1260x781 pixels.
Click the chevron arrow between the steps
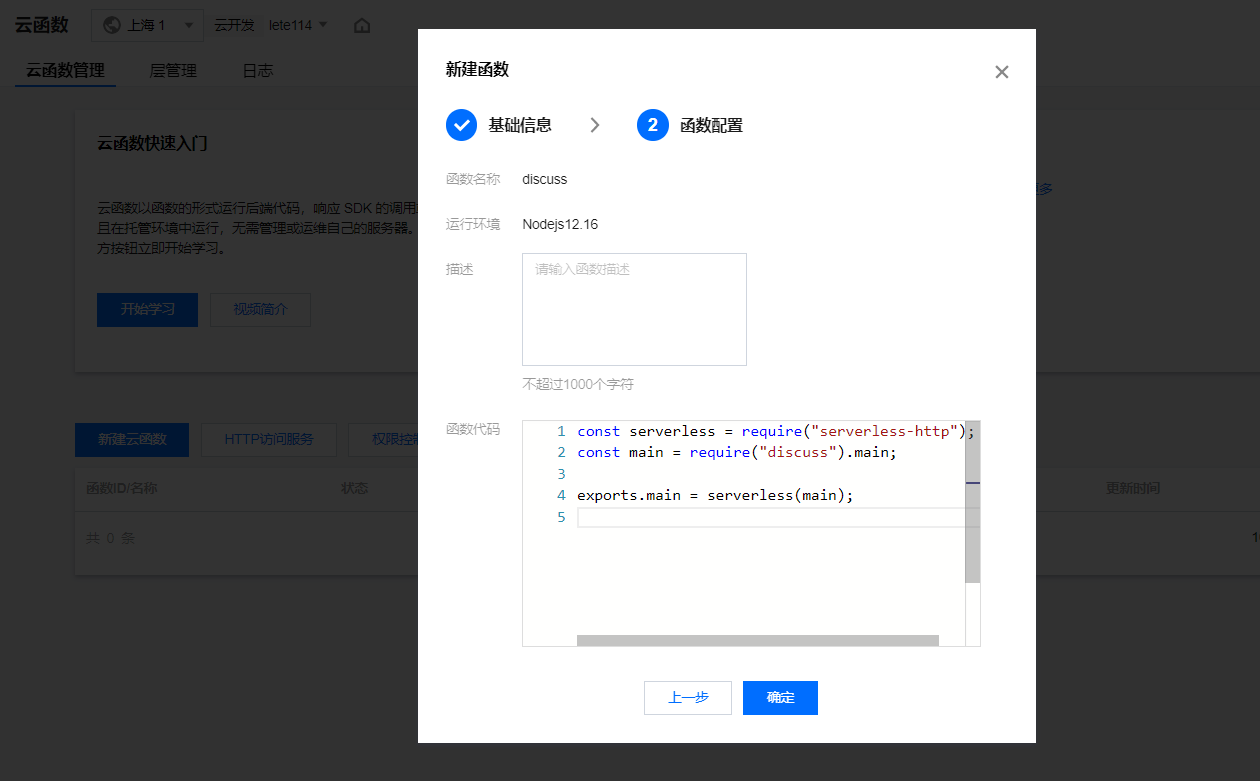click(595, 125)
